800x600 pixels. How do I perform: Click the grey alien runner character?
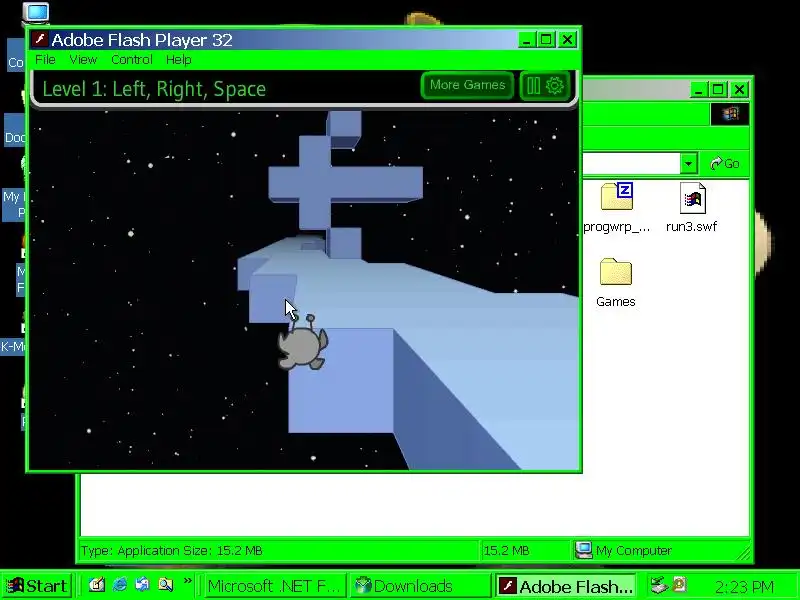coord(303,343)
